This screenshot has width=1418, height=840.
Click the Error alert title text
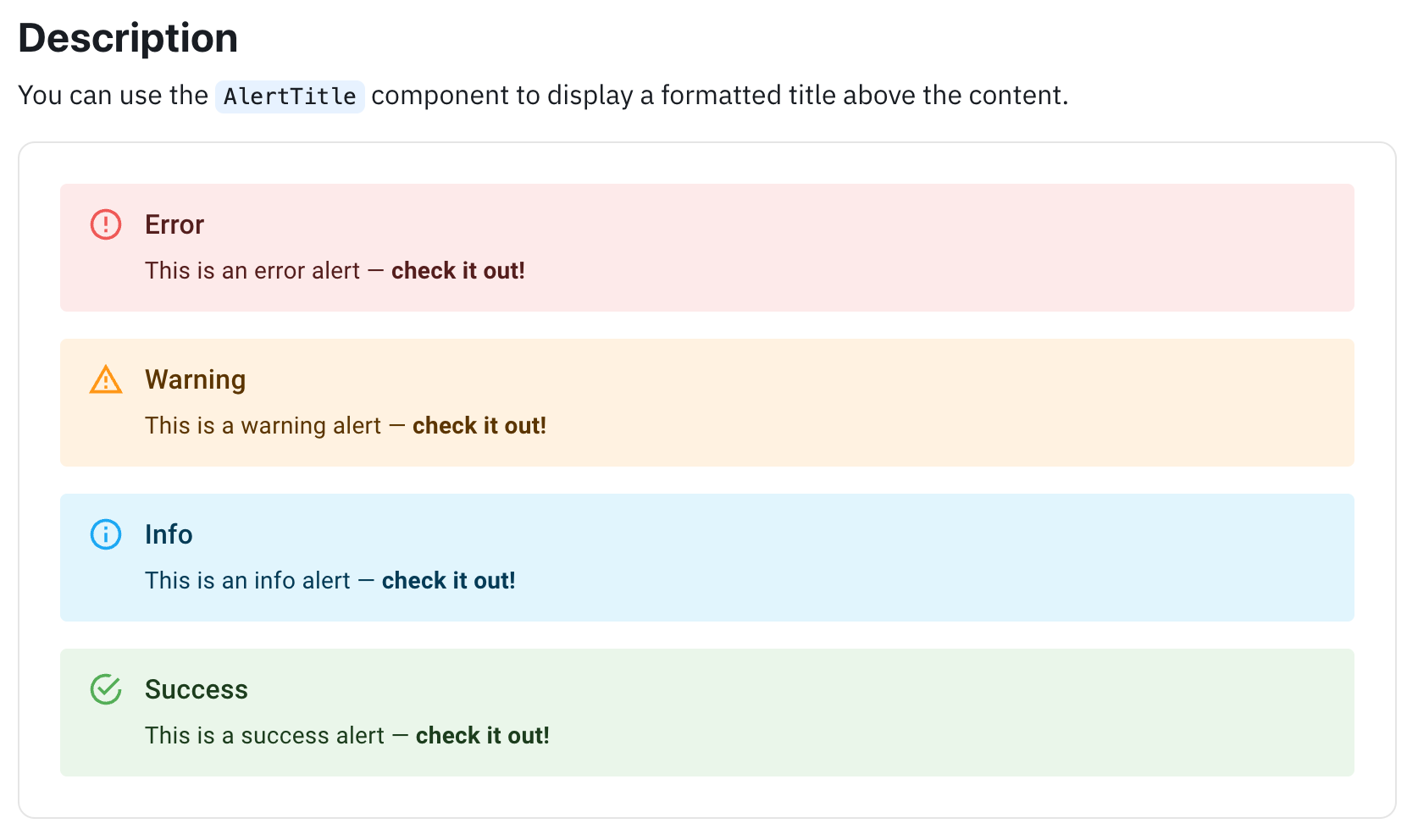[x=174, y=224]
